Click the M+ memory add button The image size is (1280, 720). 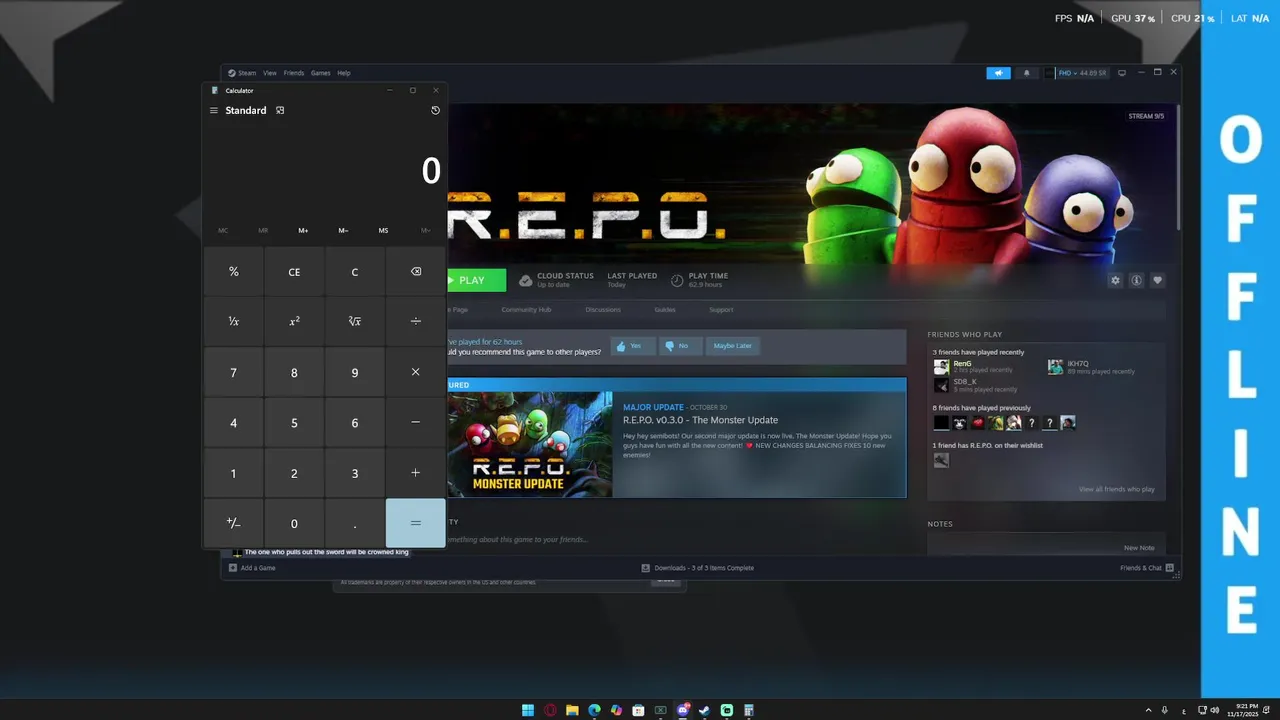pyautogui.click(x=303, y=231)
